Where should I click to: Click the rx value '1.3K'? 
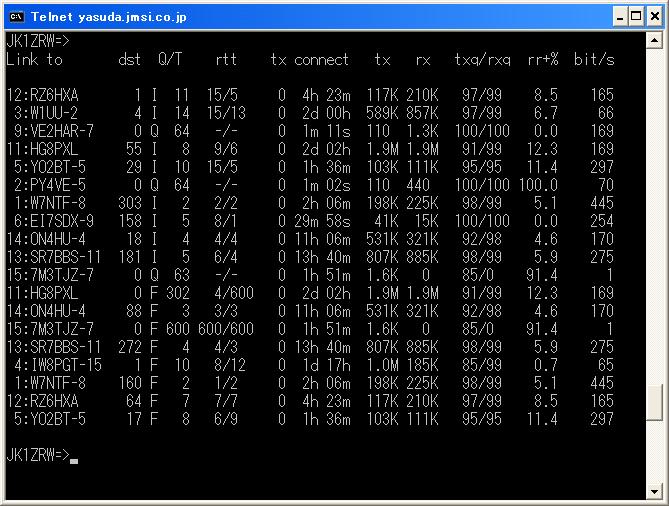(x=422, y=131)
